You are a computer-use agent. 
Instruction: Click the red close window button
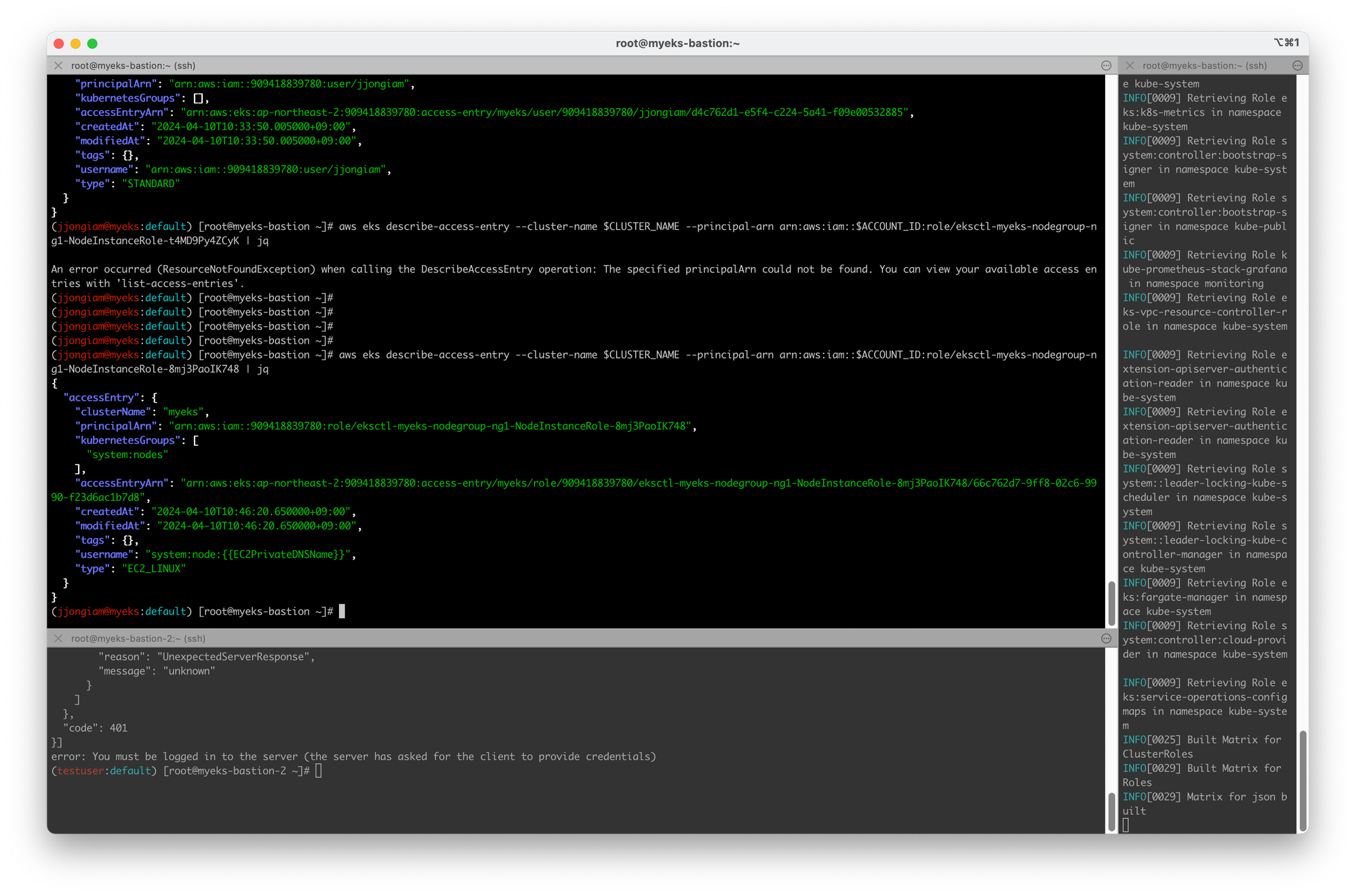[x=59, y=43]
